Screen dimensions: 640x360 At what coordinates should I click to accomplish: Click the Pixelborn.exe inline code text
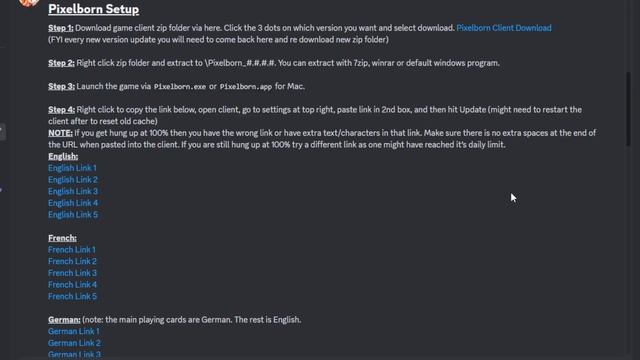coord(180,87)
